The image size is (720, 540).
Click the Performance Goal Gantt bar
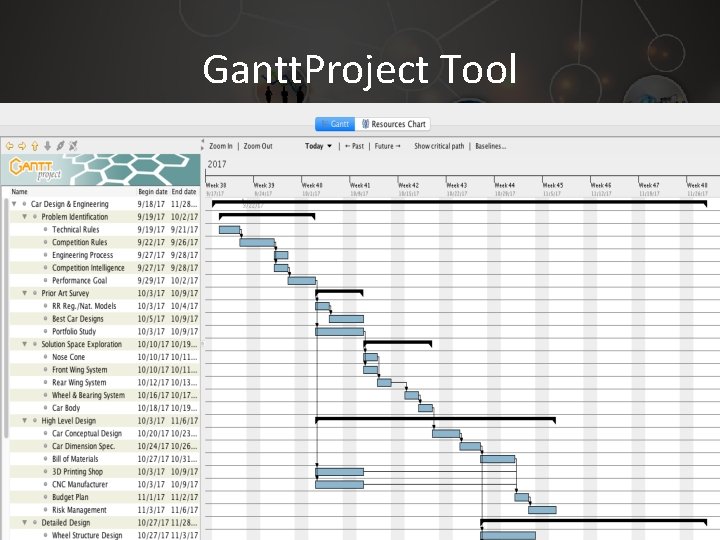click(302, 281)
